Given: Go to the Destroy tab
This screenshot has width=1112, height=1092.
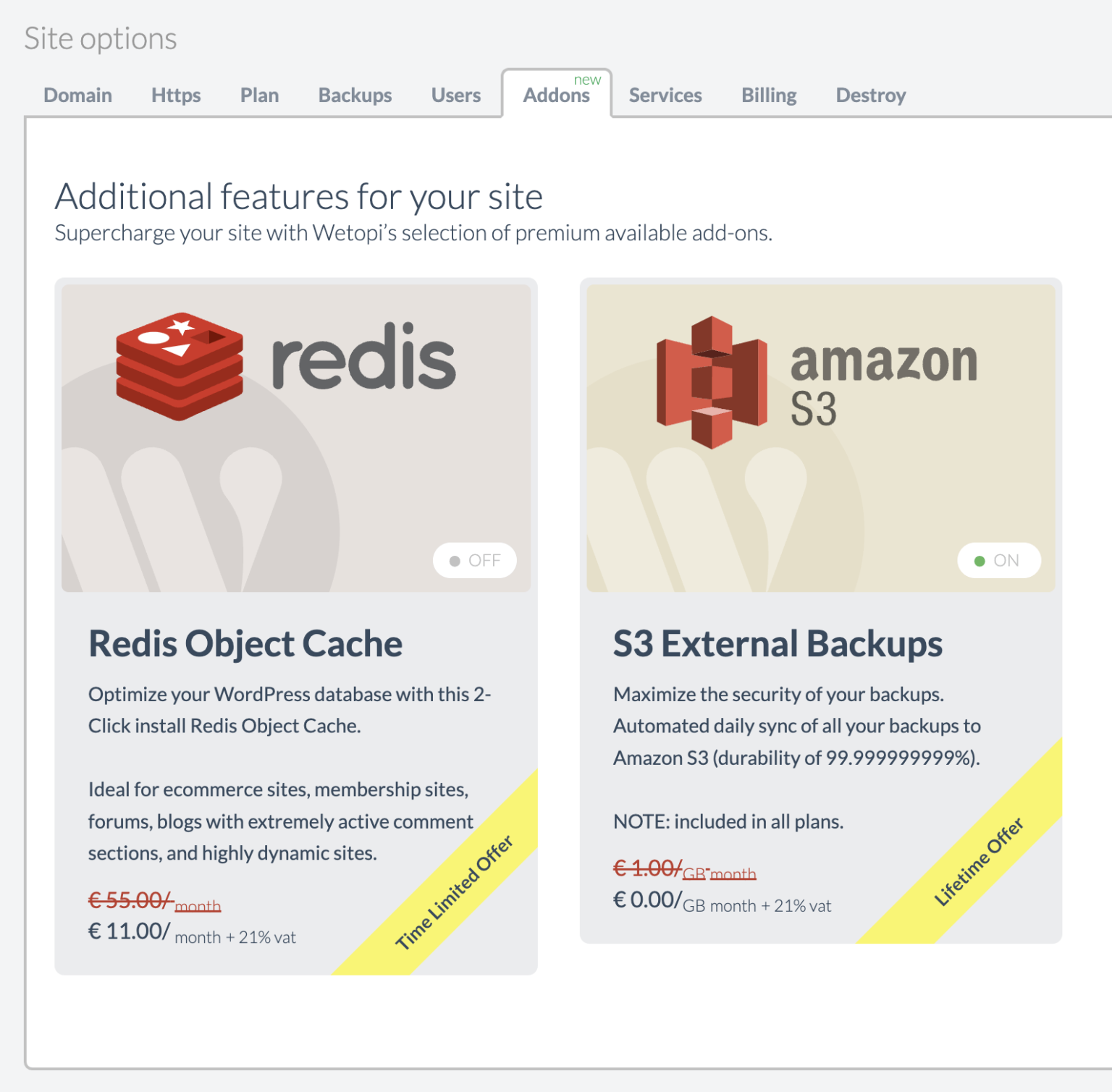Looking at the screenshot, I should pos(871,95).
